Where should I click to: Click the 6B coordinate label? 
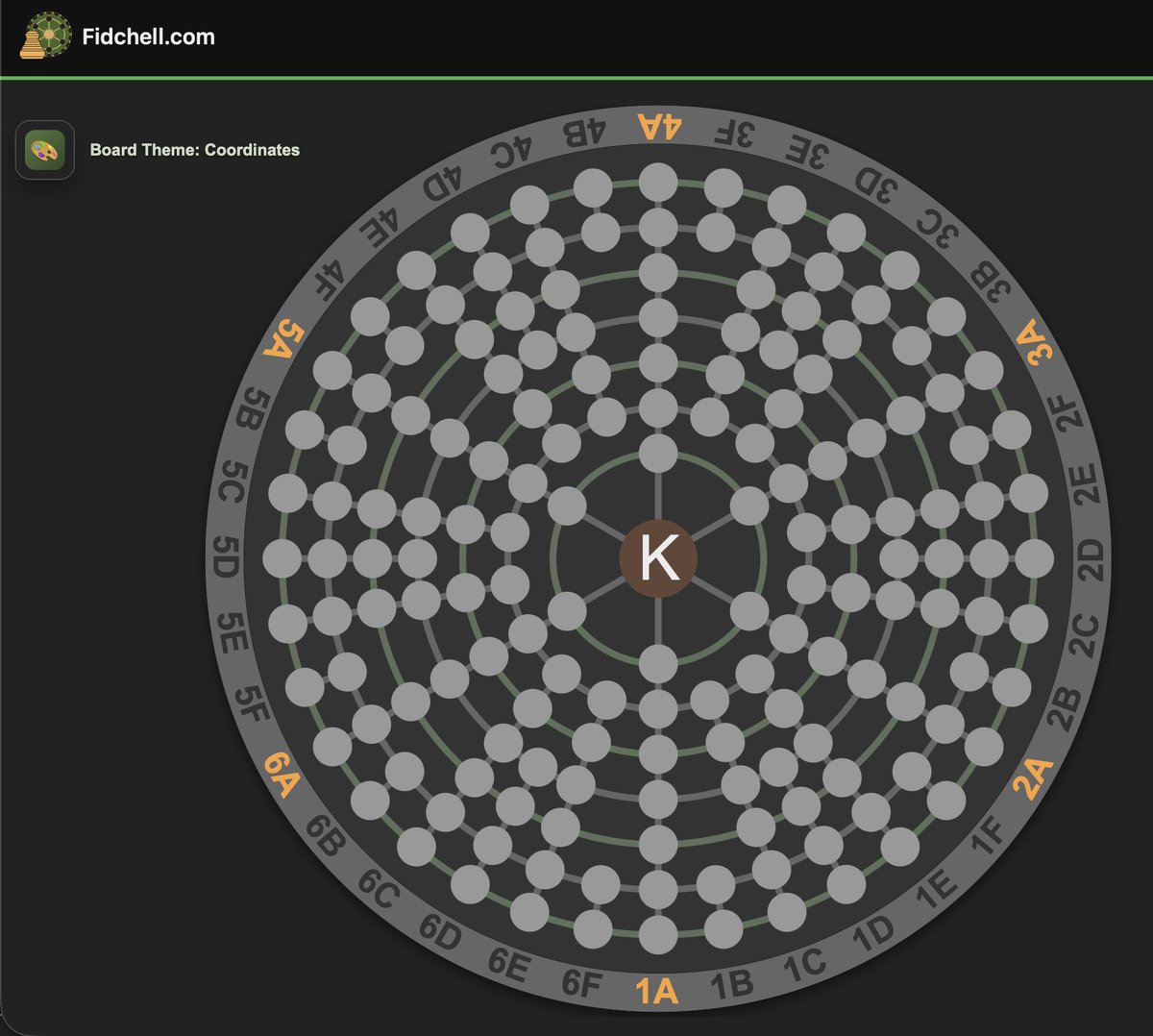click(x=325, y=834)
